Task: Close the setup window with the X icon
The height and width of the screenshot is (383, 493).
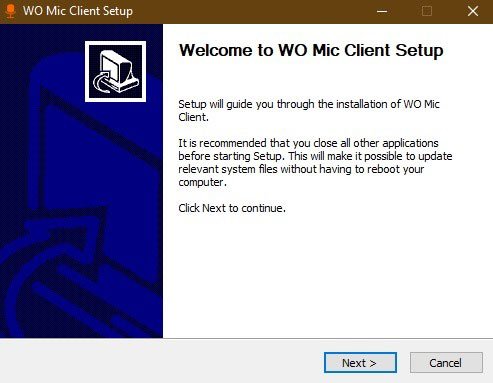Action: pyautogui.click(x=473, y=11)
